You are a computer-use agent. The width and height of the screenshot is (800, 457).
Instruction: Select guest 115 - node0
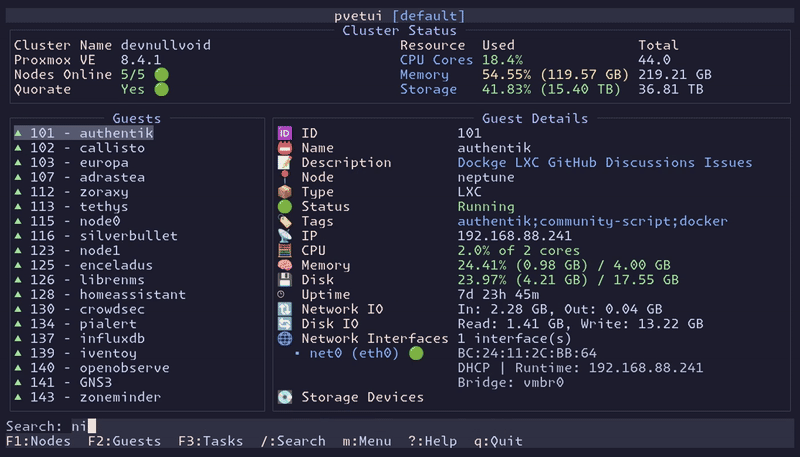click(x=67, y=221)
